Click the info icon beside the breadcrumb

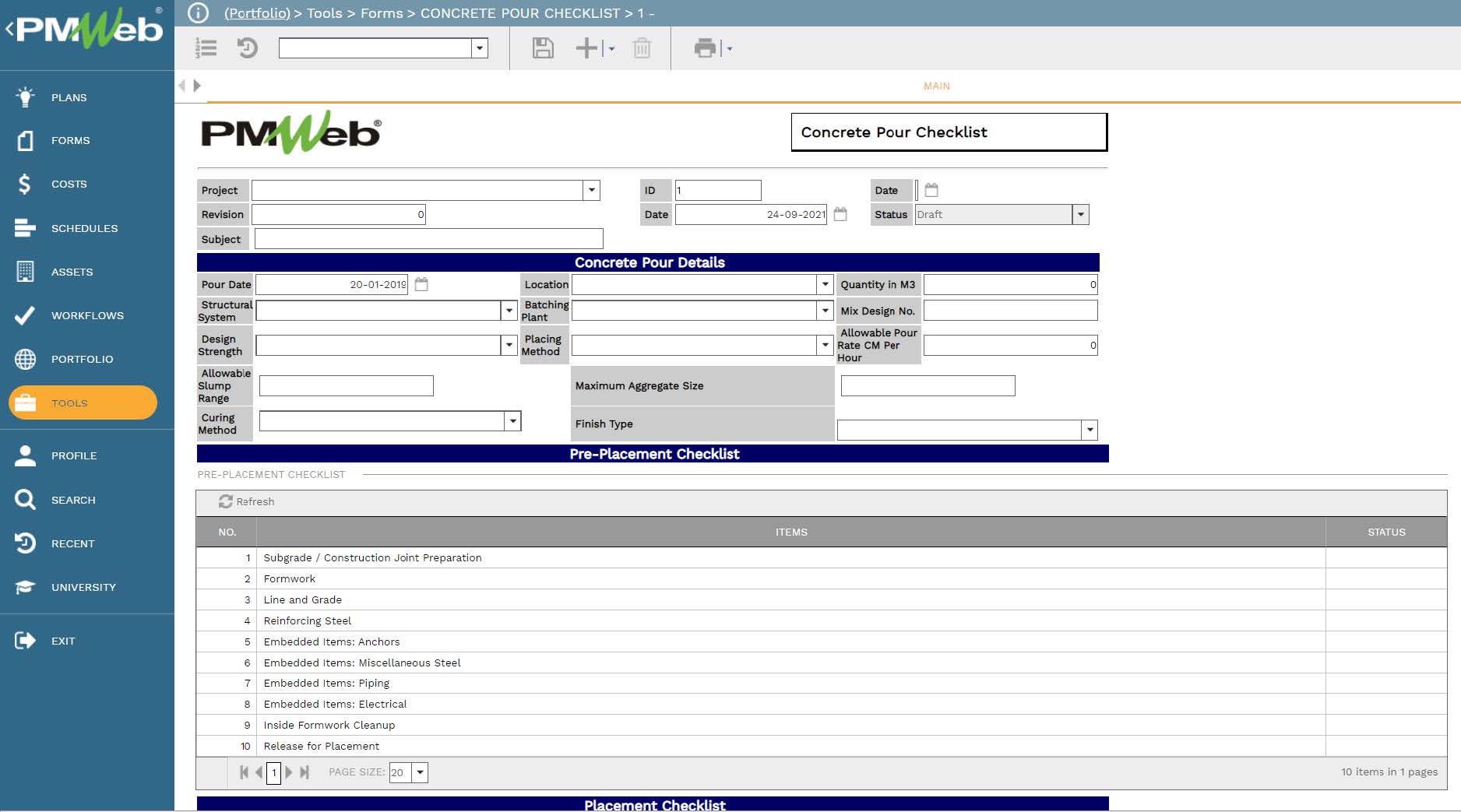click(198, 13)
